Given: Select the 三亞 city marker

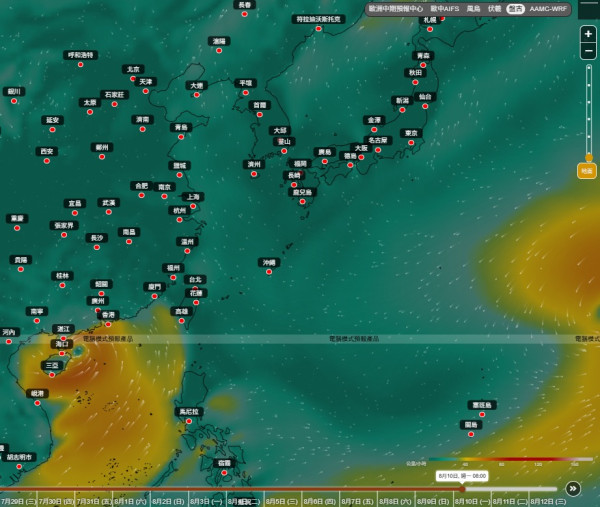Looking at the screenshot, I should click(52, 375).
